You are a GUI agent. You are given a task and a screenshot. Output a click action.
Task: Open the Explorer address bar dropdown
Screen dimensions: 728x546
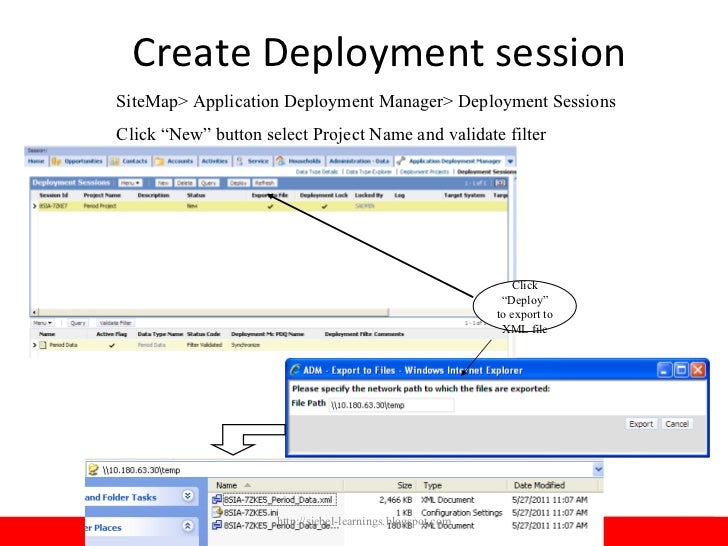click(598, 469)
